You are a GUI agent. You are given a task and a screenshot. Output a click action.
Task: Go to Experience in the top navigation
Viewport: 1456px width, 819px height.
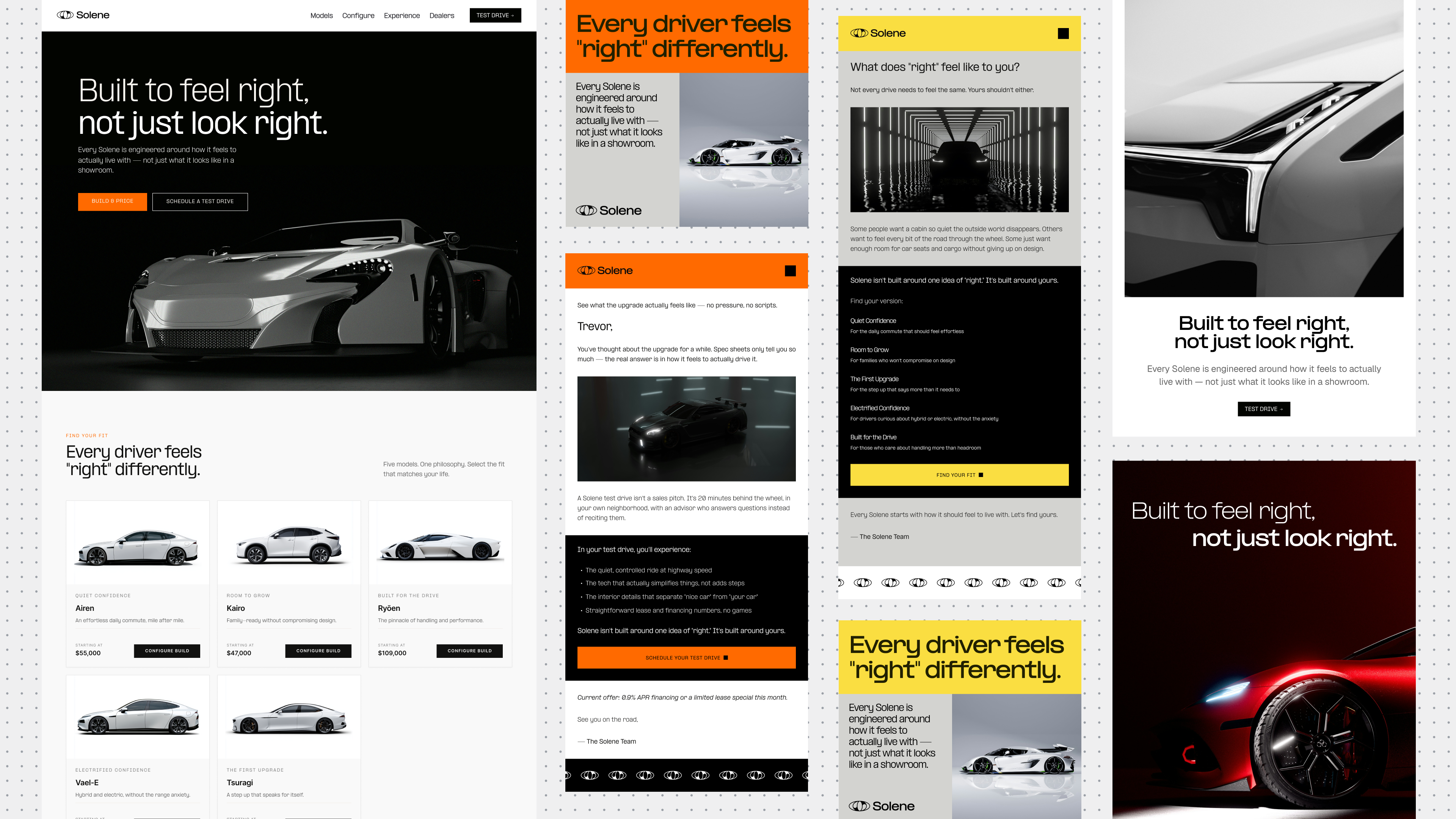(x=402, y=16)
